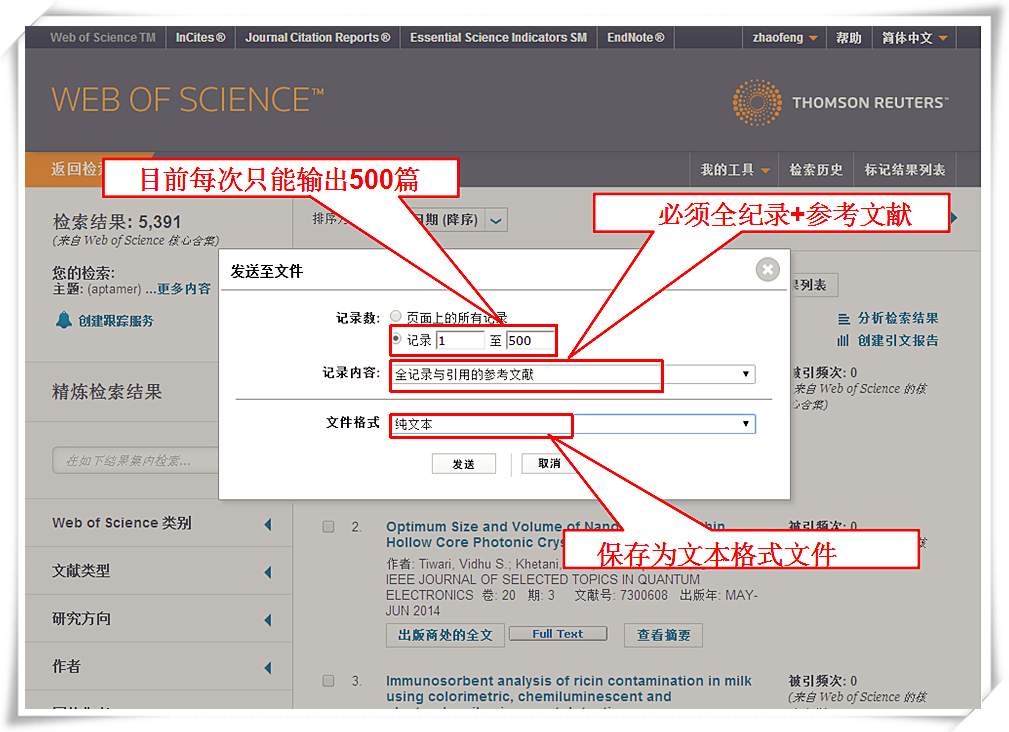Image resolution: width=1009 pixels, height=732 pixels.
Task: Open 检索历史
Action: tap(815, 170)
